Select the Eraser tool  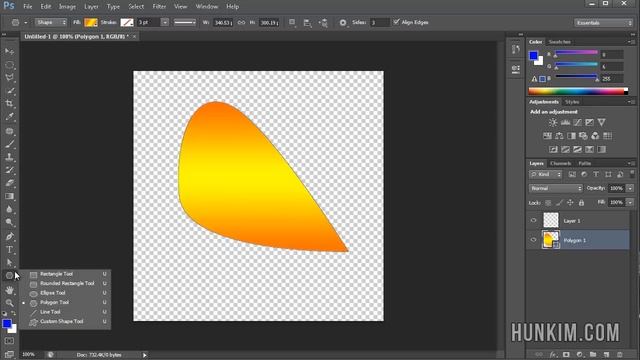9,183
